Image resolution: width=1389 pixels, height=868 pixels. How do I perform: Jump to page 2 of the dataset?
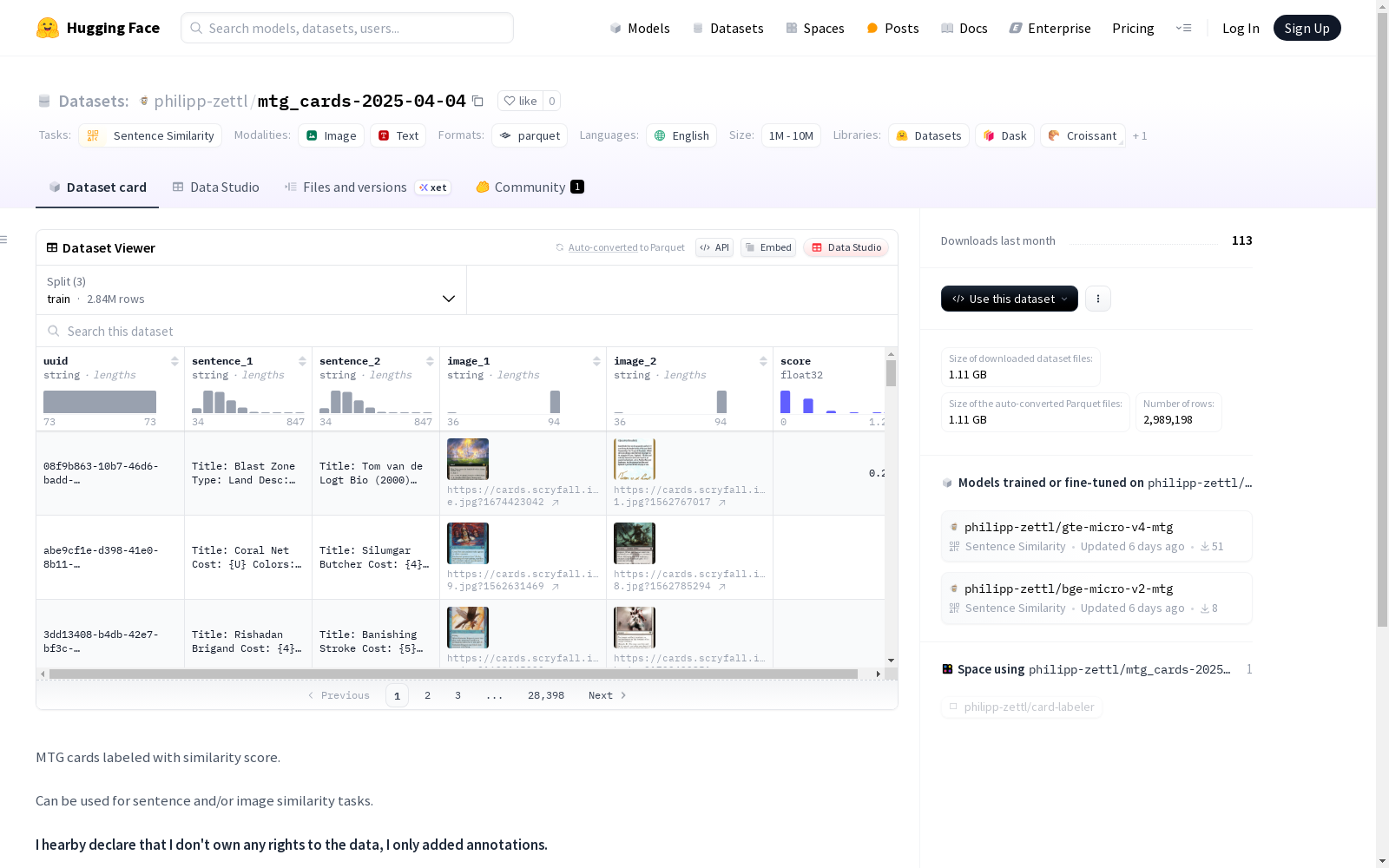point(427,695)
